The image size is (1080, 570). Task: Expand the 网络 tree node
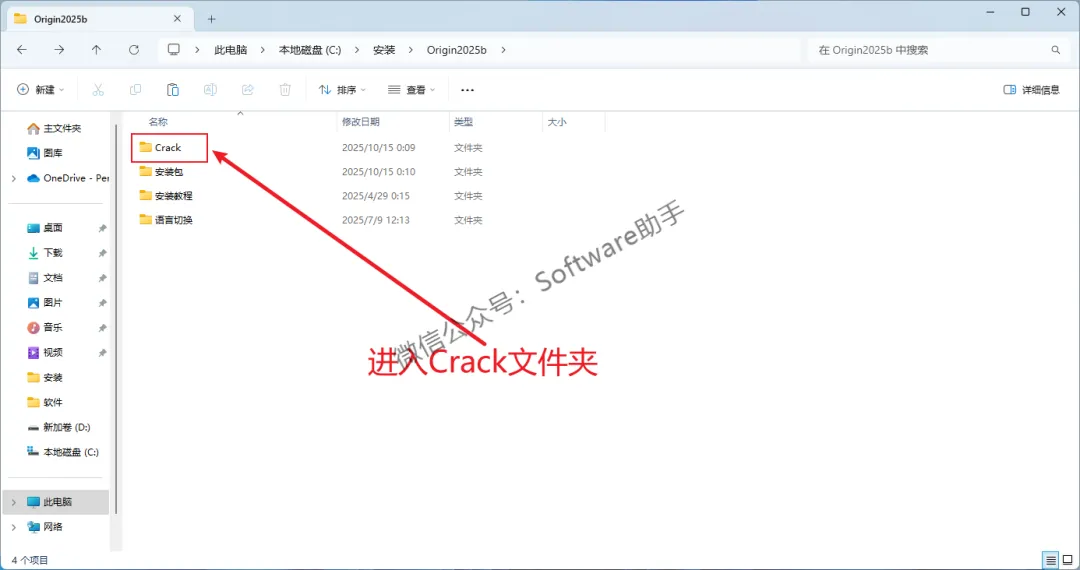[14, 527]
